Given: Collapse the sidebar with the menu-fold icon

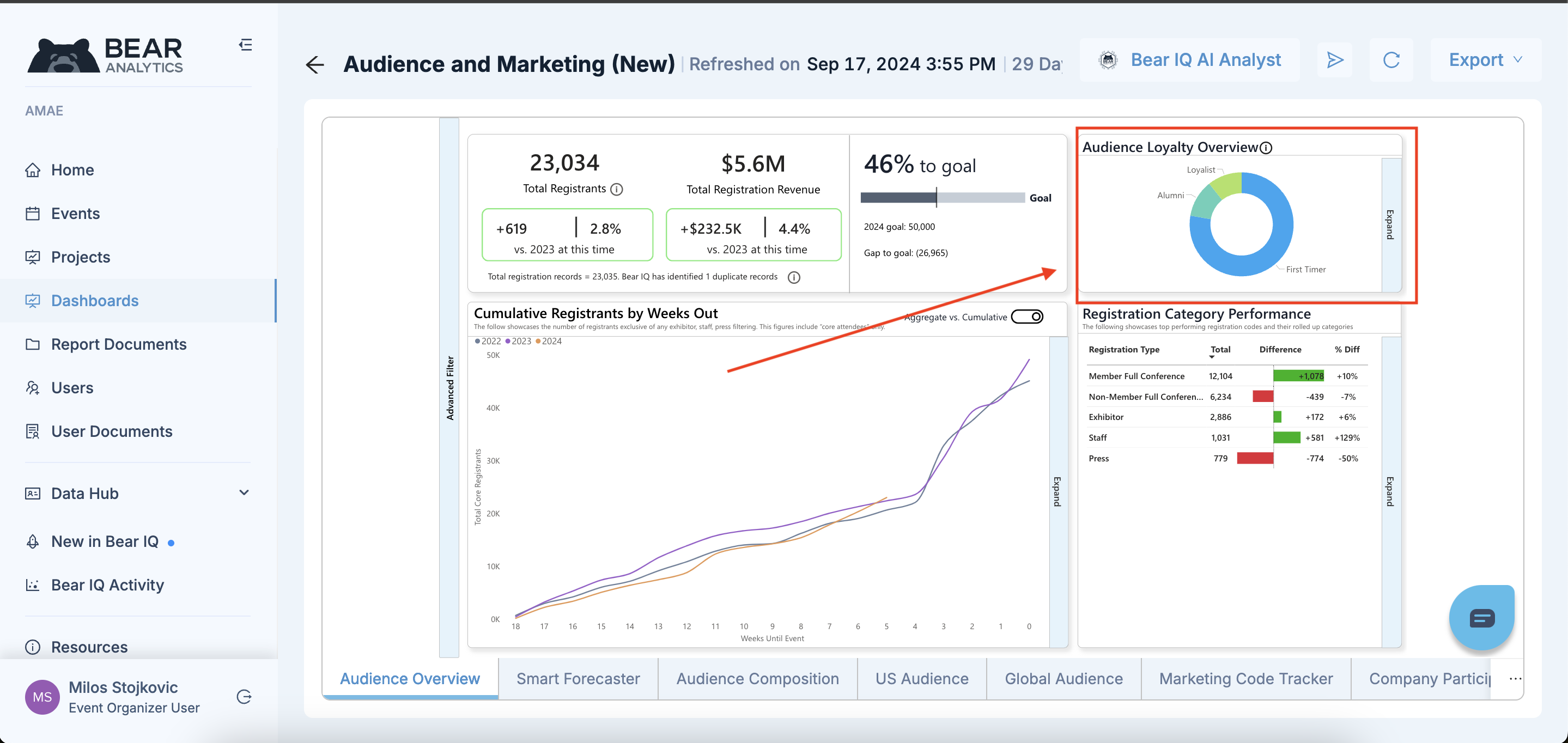Looking at the screenshot, I should (245, 45).
